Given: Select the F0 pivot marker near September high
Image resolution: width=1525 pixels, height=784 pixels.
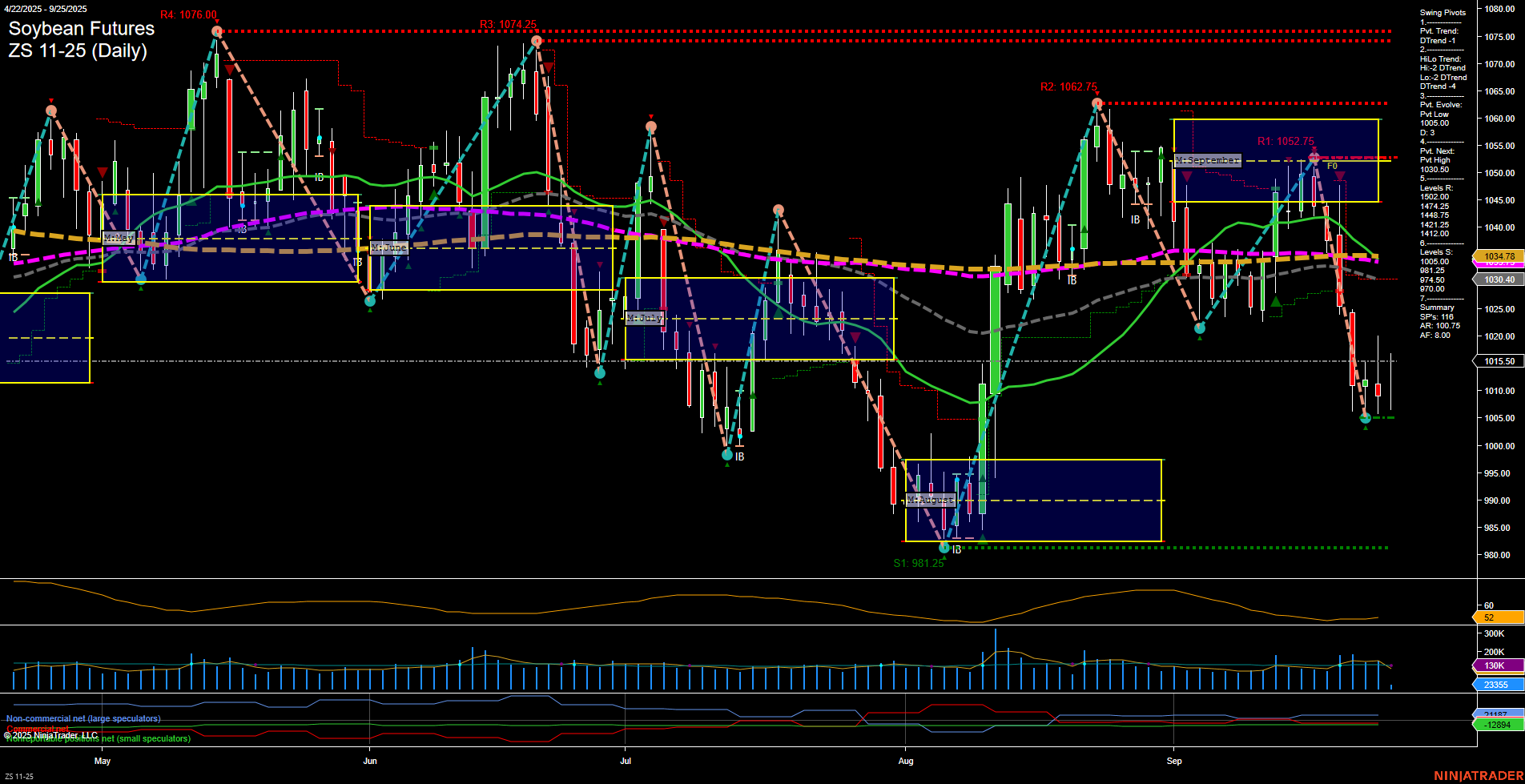Looking at the screenshot, I should click(x=1331, y=167).
